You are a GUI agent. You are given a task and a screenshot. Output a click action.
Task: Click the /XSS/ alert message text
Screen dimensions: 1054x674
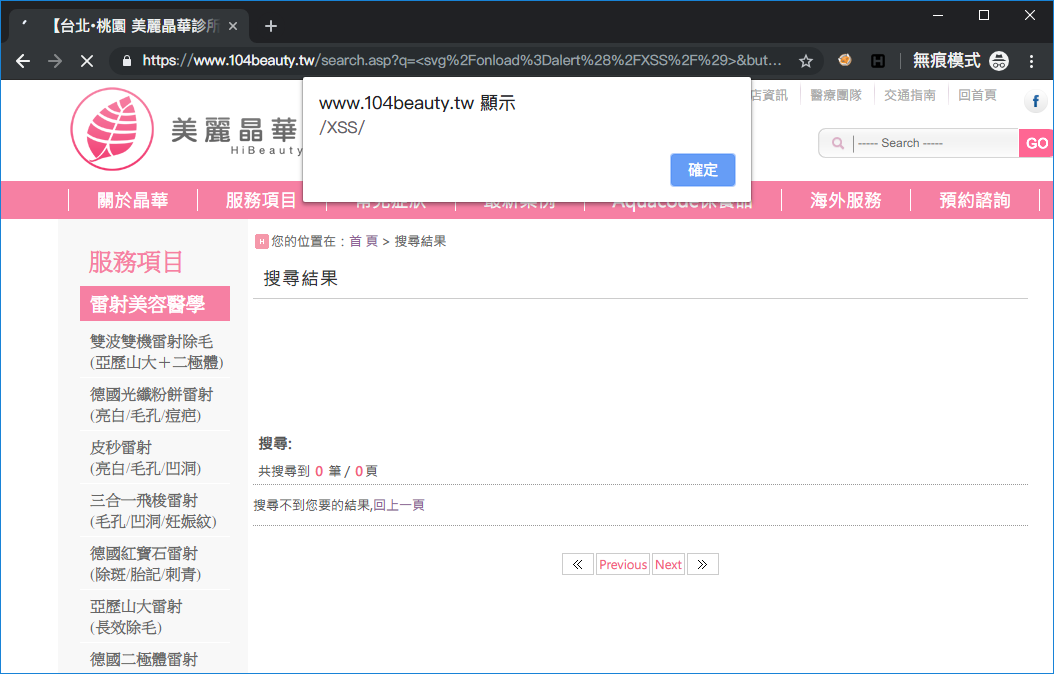coord(341,128)
